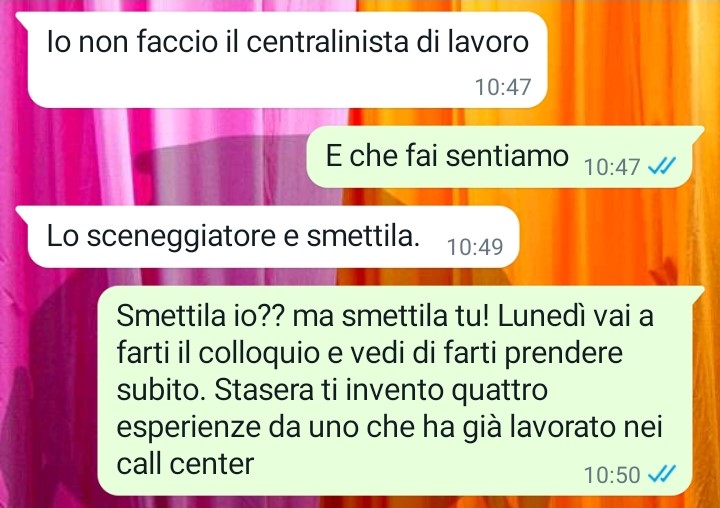Click the pink wallpaper area left of the "E che fai sentiamo" bubble

click(152, 157)
